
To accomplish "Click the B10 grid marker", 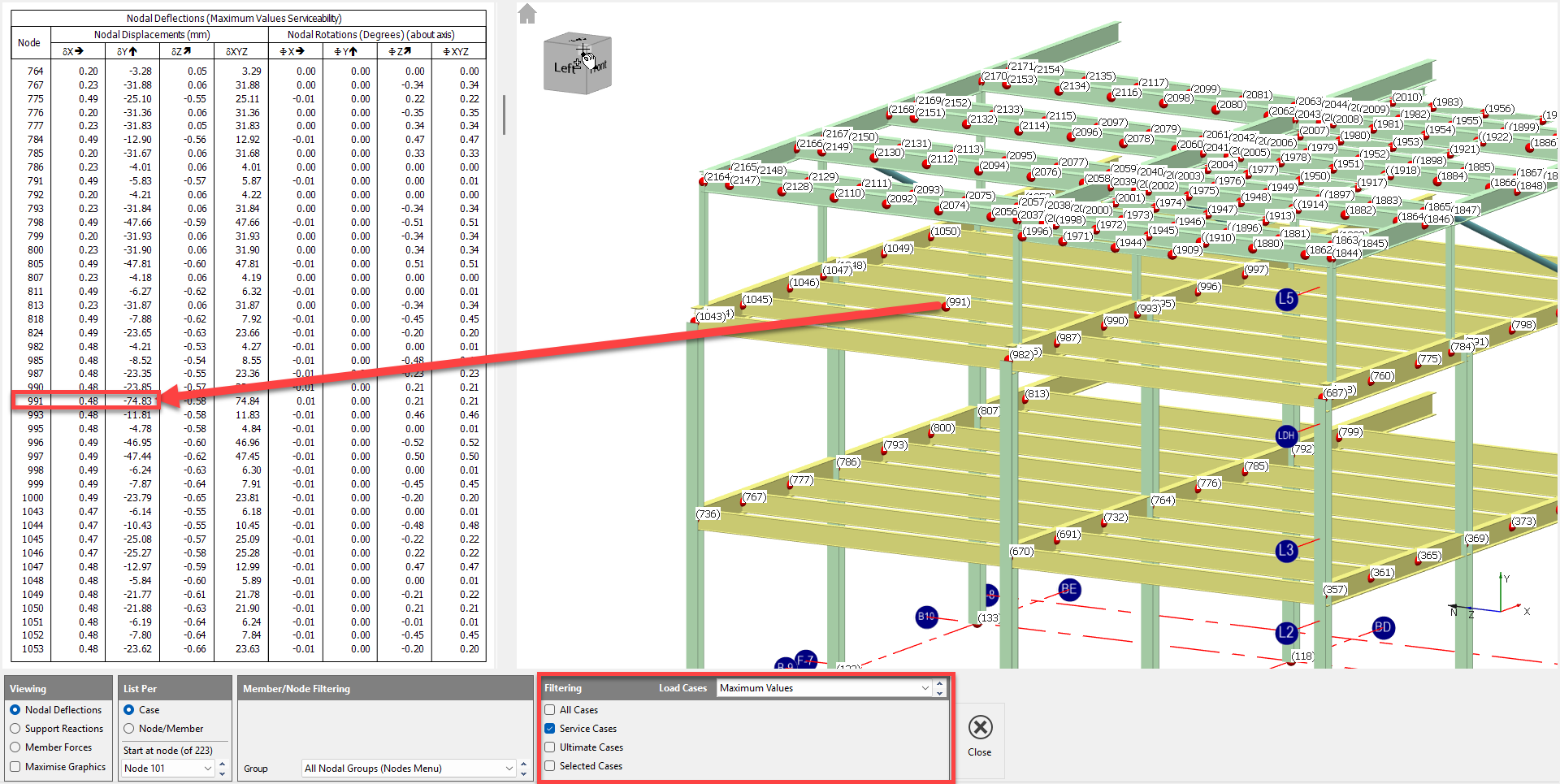I will 927,617.
